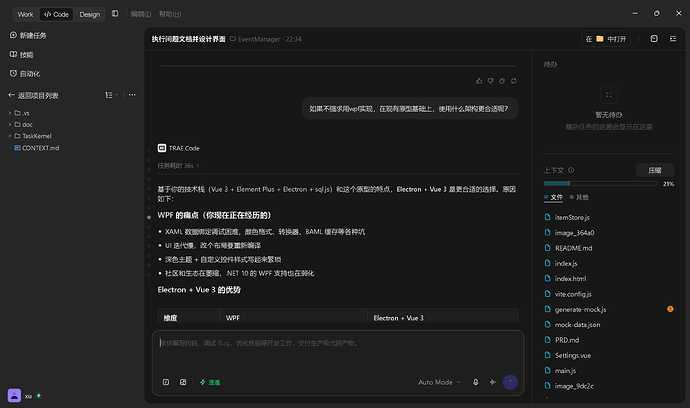The width and height of the screenshot is (690, 408).
Task: Toggle the 速通 fast mode
Action: click(209, 382)
